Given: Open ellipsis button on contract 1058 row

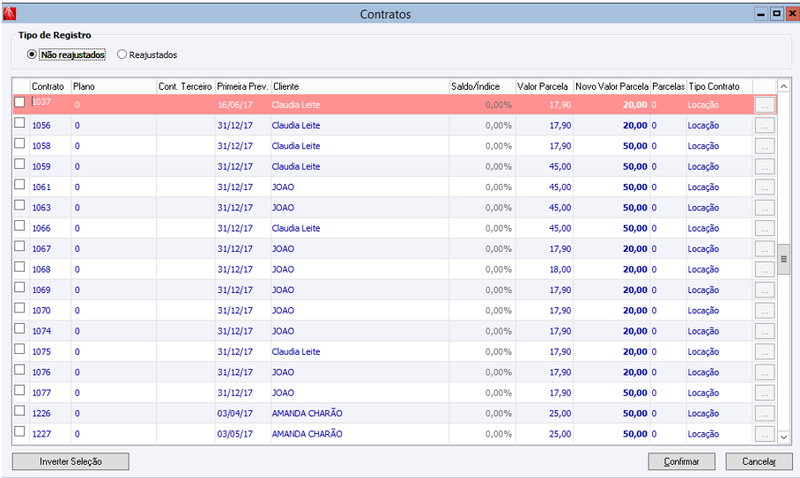Looking at the screenshot, I should click(x=764, y=146).
